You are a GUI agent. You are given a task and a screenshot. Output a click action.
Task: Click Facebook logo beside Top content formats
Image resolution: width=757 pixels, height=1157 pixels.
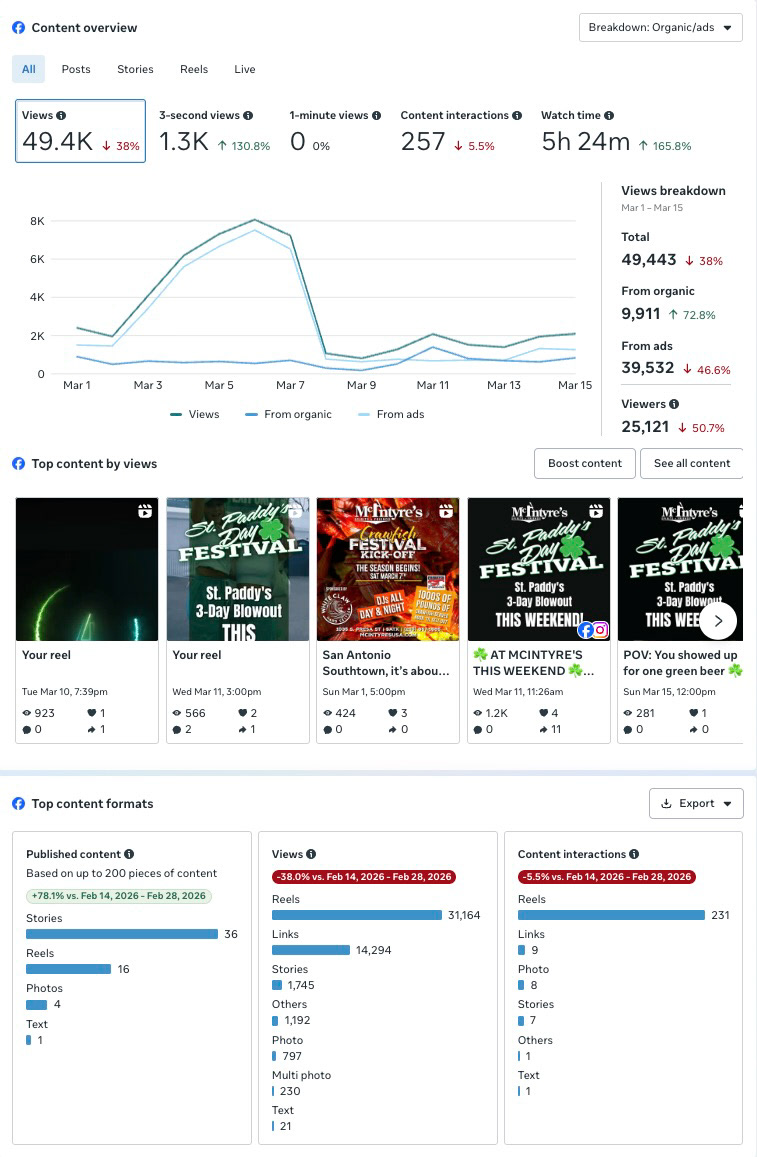coord(18,804)
